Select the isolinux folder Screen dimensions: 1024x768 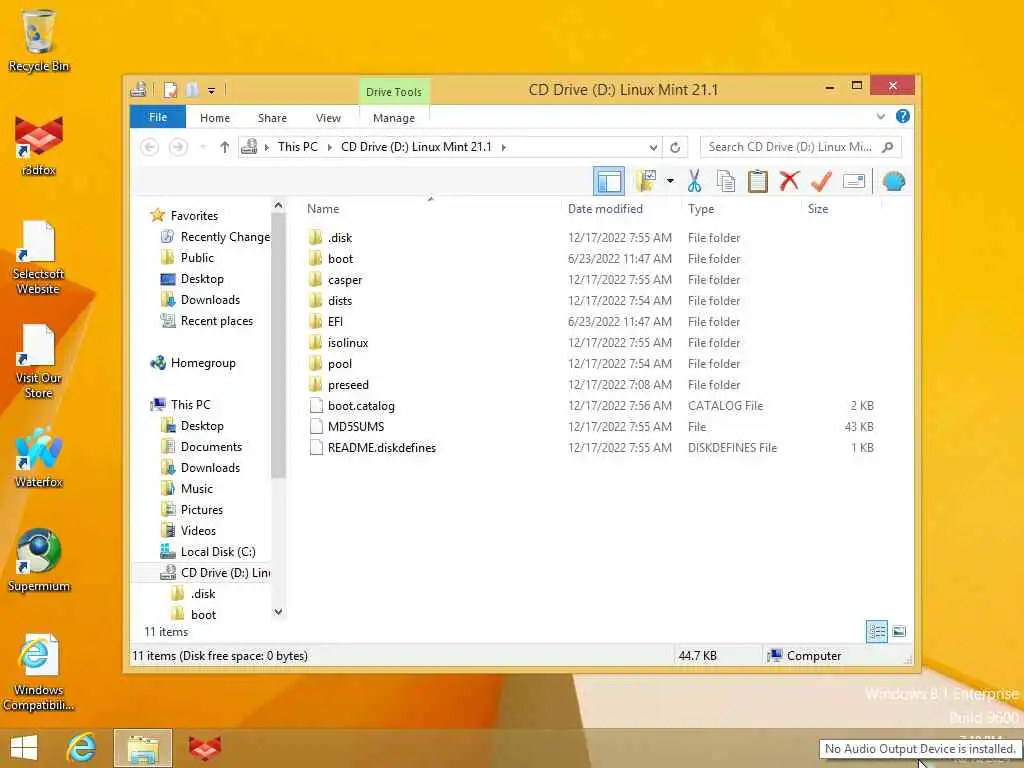(348, 342)
